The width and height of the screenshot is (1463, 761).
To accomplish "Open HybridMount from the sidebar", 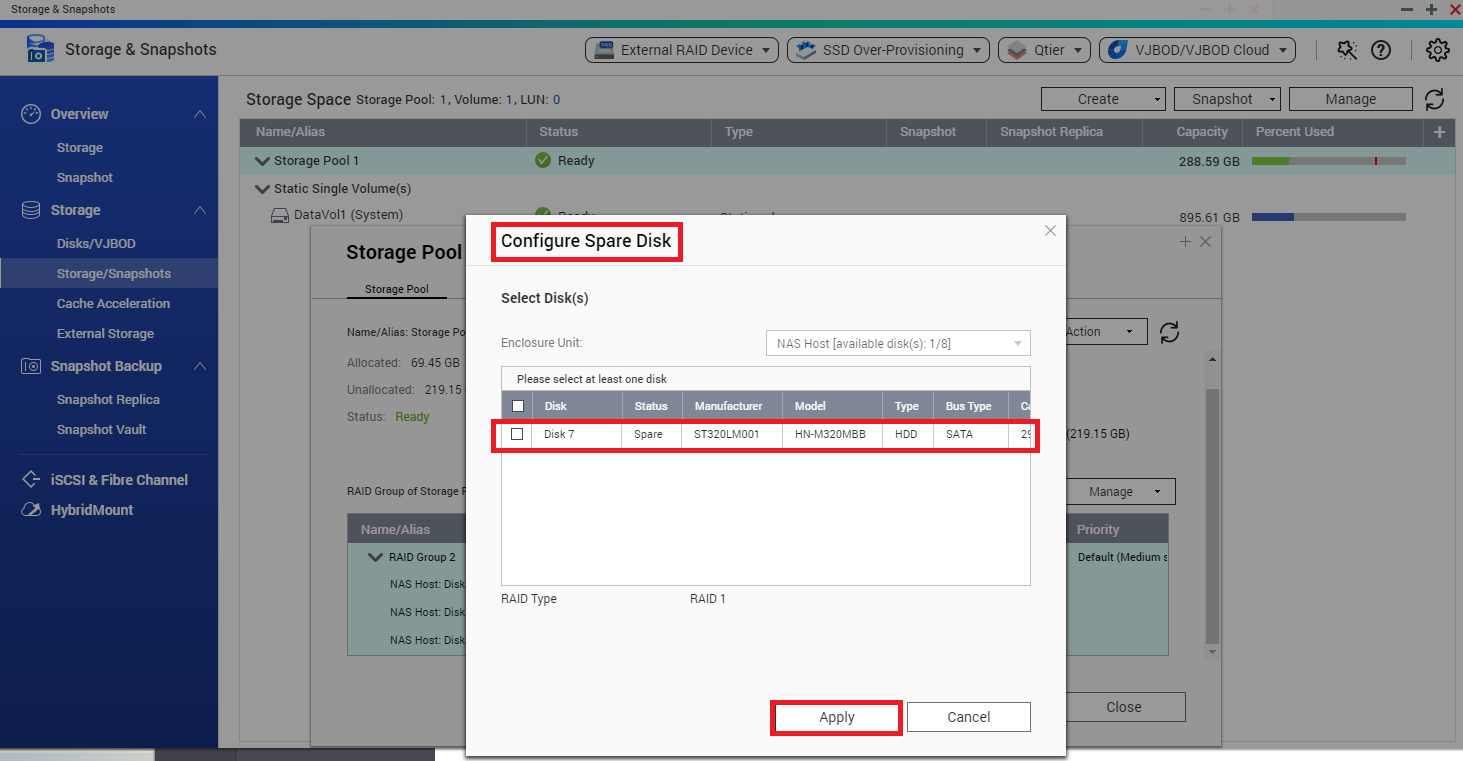I will [94, 510].
